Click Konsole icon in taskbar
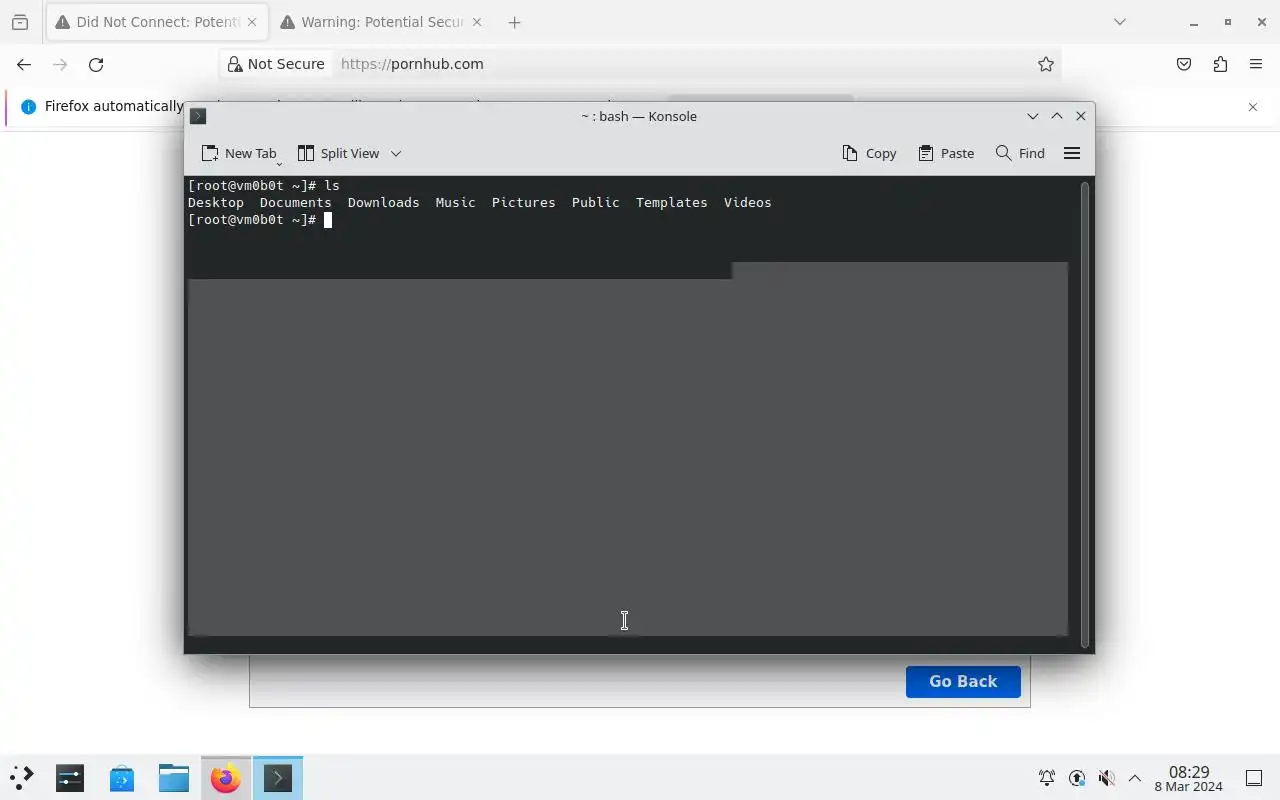The image size is (1280, 800). coord(278,778)
